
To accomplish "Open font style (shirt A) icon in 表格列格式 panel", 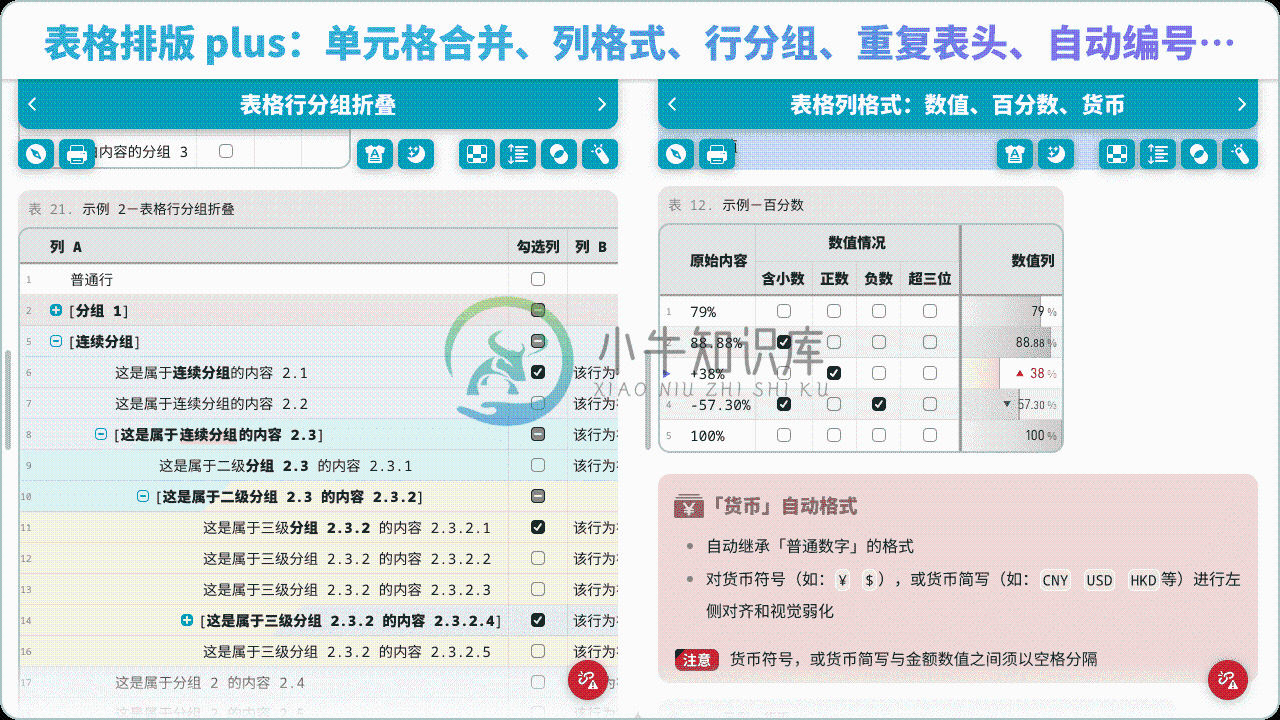I will point(1015,154).
